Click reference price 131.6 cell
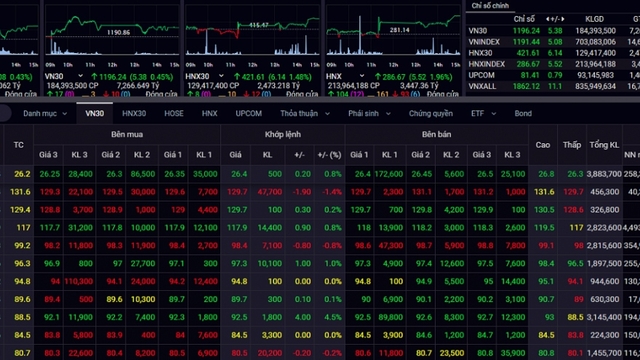 [x=20, y=192]
